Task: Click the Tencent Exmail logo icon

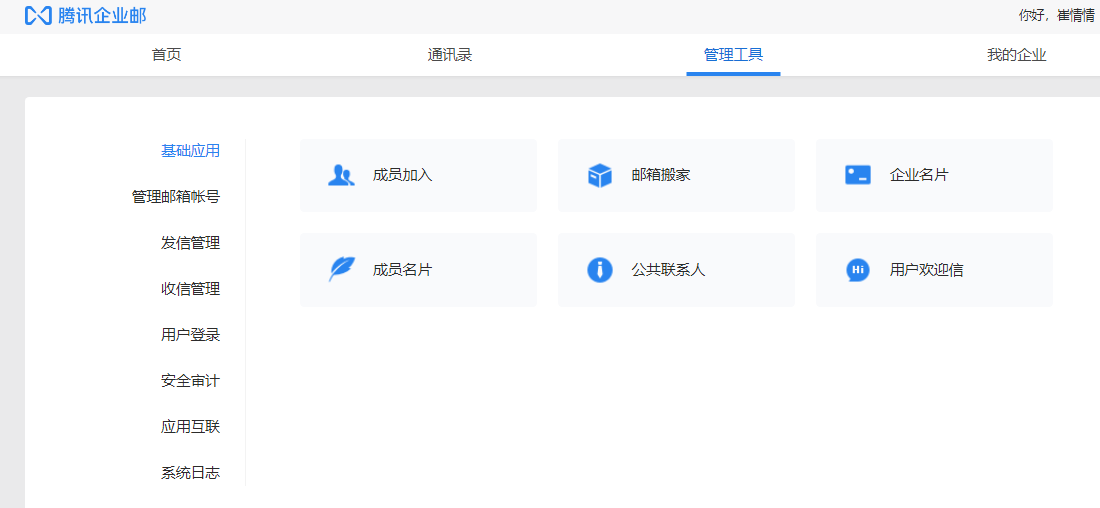Action: 38,16
